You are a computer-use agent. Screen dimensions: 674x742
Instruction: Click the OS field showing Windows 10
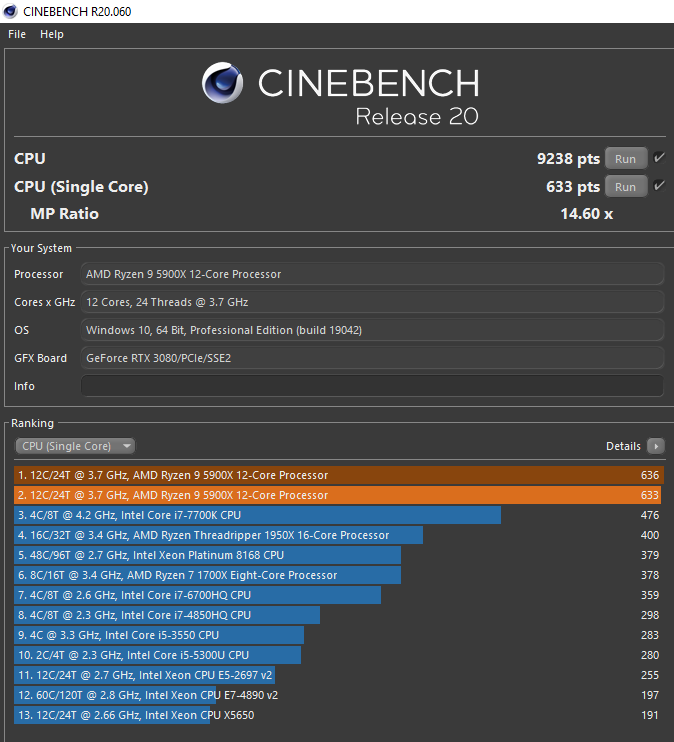click(372, 330)
